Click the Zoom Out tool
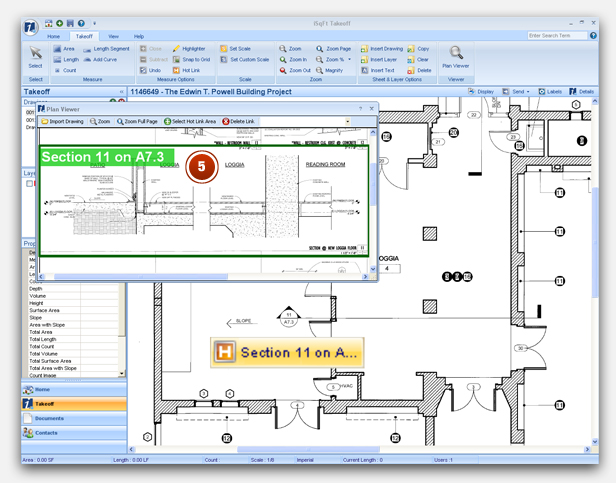This screenshot has height=483, width=616. 295,70
